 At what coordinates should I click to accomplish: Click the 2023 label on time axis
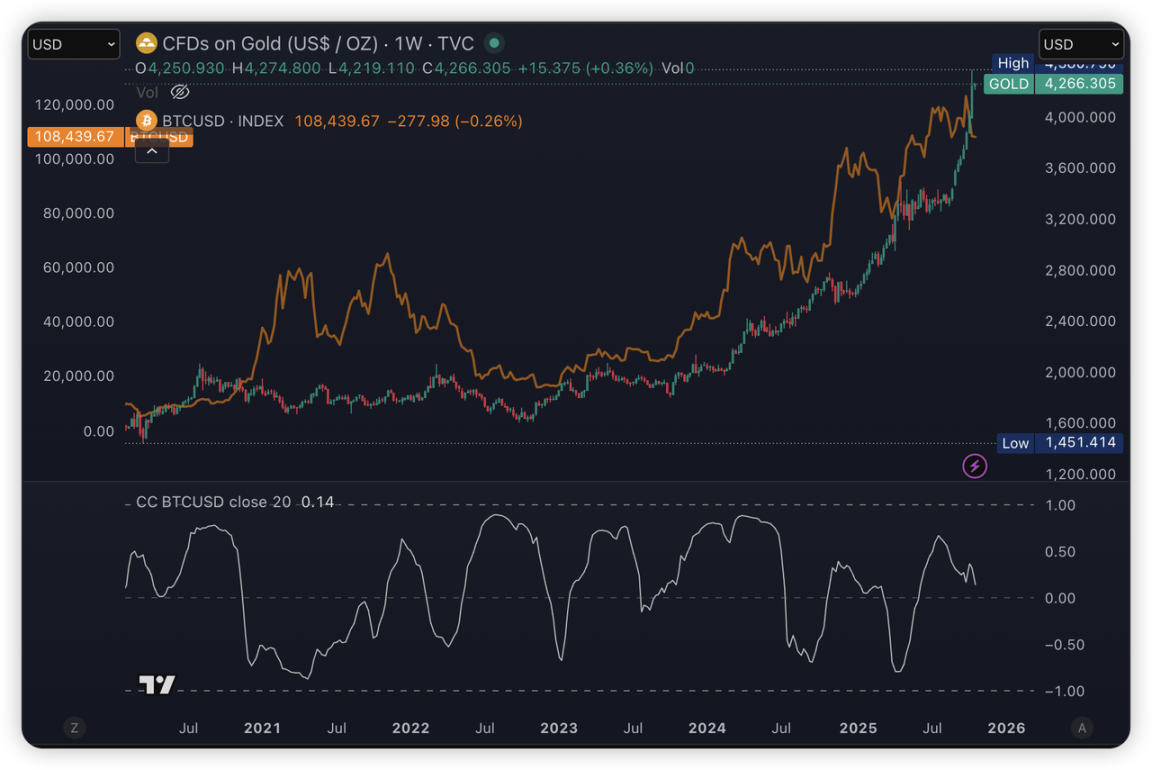(558, 728)
